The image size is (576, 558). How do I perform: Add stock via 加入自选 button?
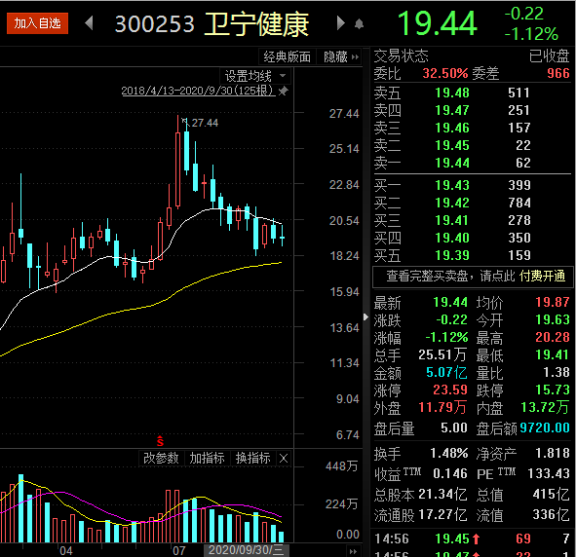[37, 24]
